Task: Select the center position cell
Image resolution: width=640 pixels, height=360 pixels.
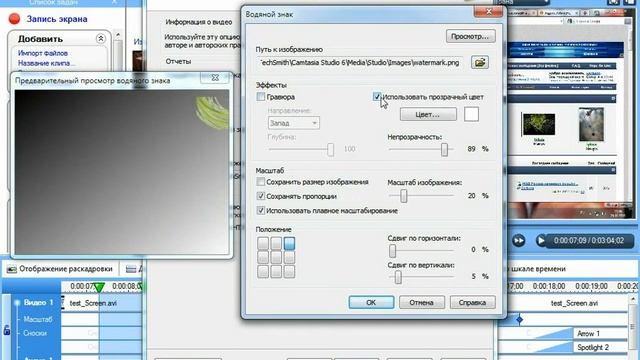Action: 276,258
